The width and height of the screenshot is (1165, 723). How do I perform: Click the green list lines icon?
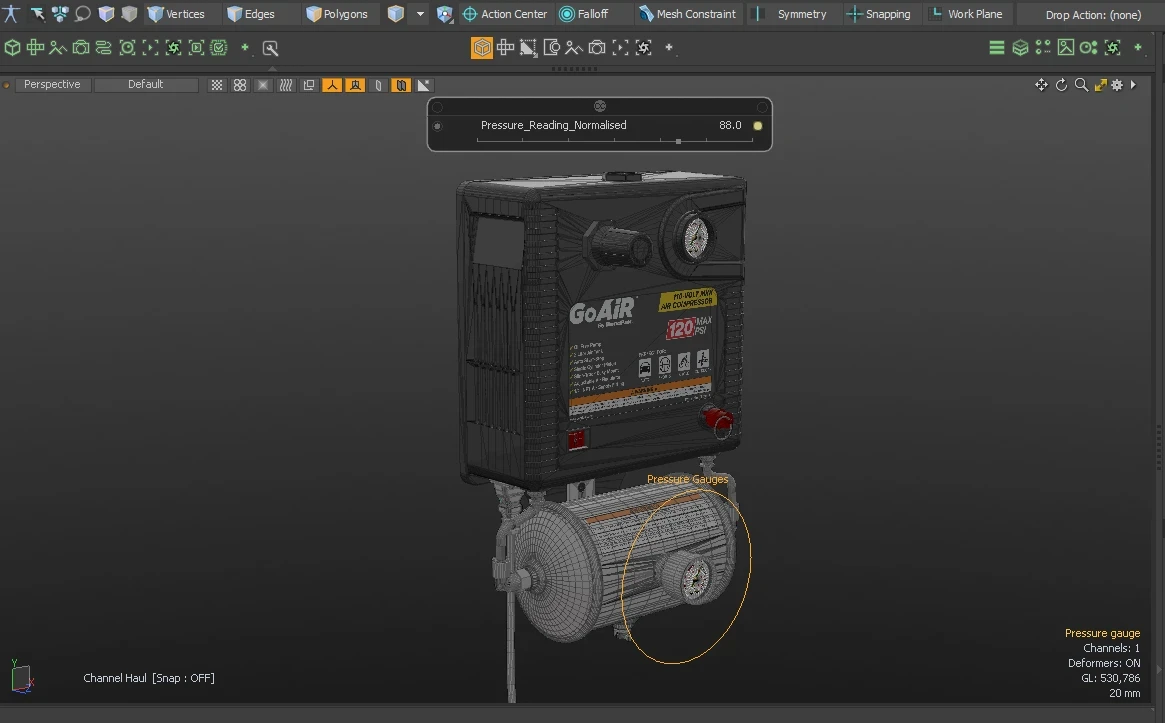(x=997, y=48)
